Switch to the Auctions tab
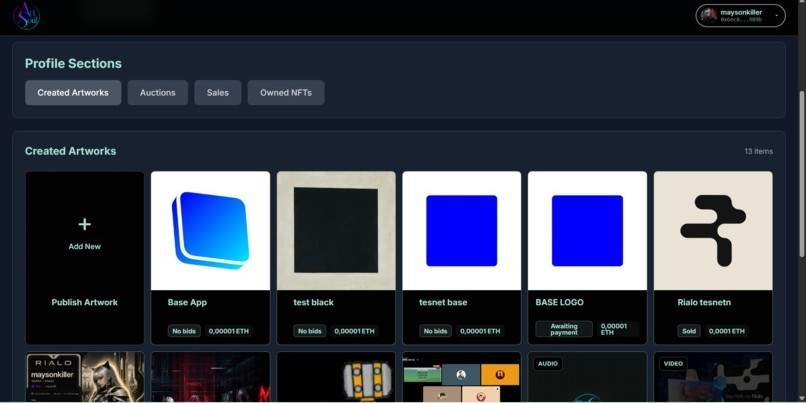This screenshot has width=806, height=403. [158, 93]
